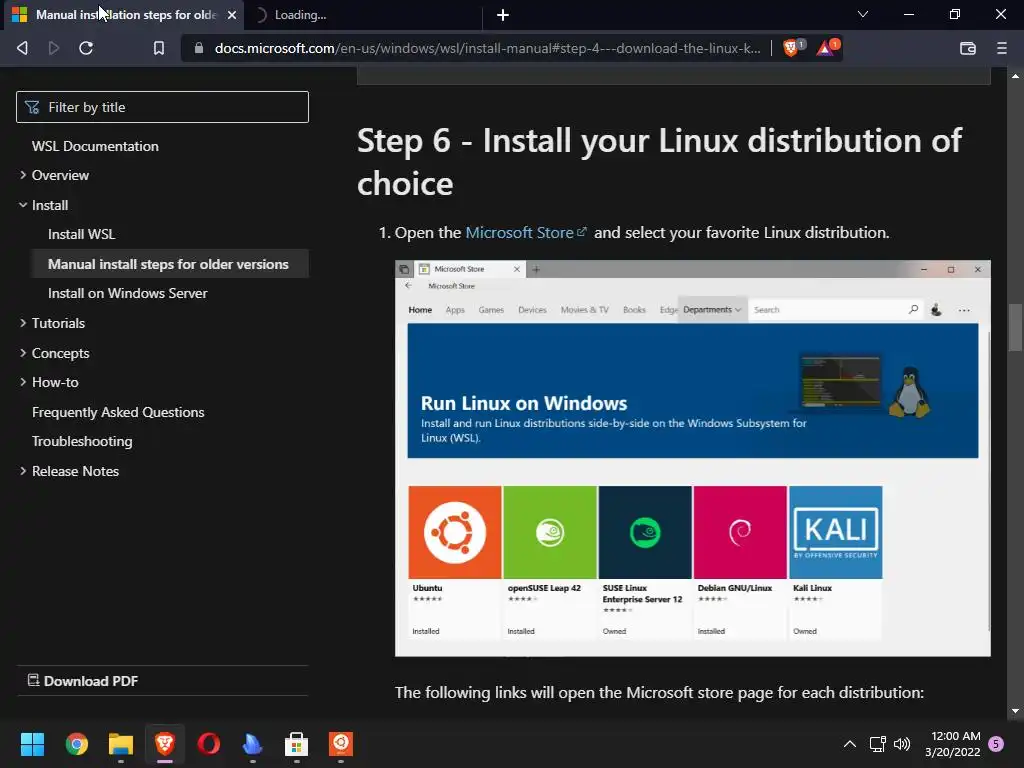Open Frequently Asked Questions
This screenshot has width=1024, height=768.
coord(118,412)
